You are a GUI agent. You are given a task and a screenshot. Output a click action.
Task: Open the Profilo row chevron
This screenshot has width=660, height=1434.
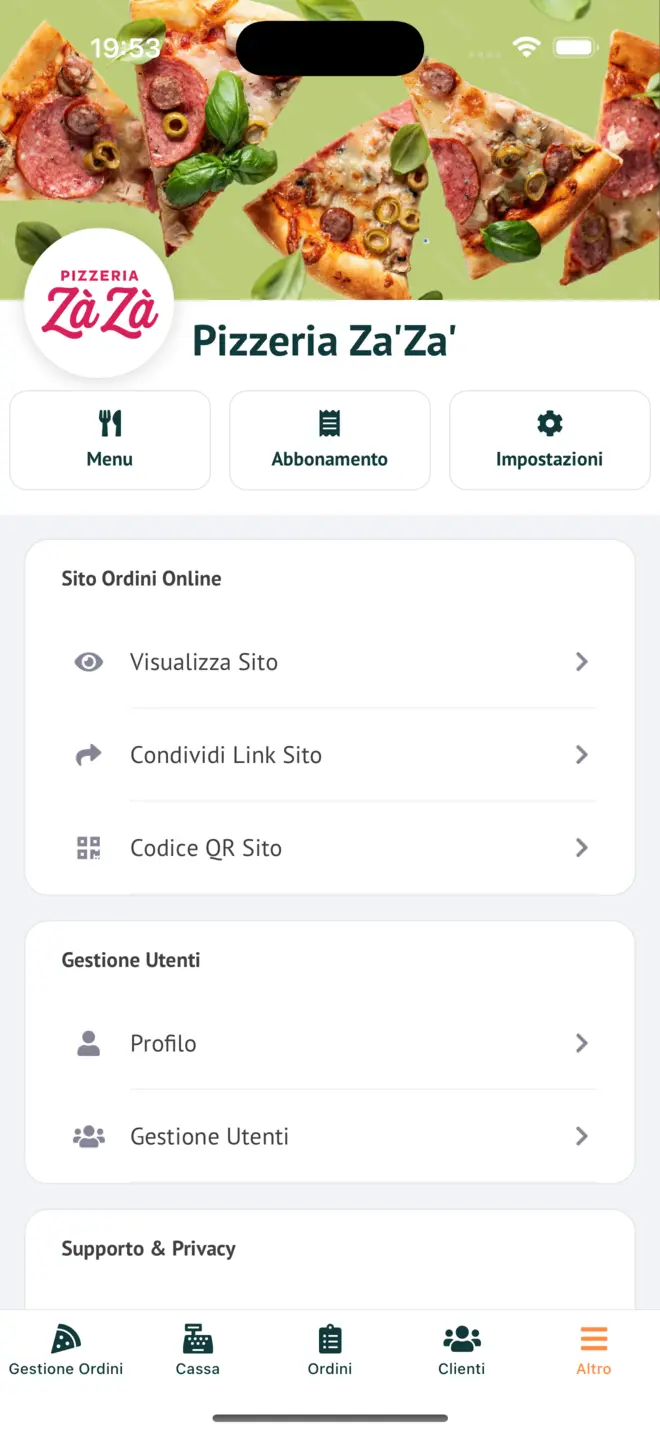point(582,1043)
